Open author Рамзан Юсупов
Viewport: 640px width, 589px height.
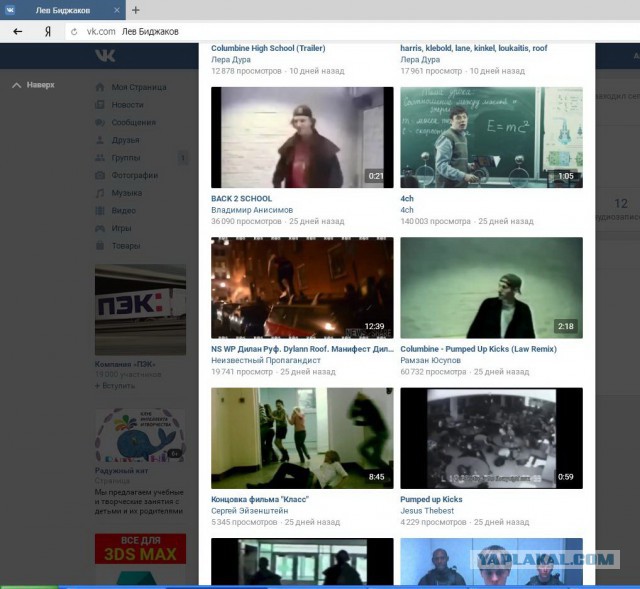[x=430, y=360]
